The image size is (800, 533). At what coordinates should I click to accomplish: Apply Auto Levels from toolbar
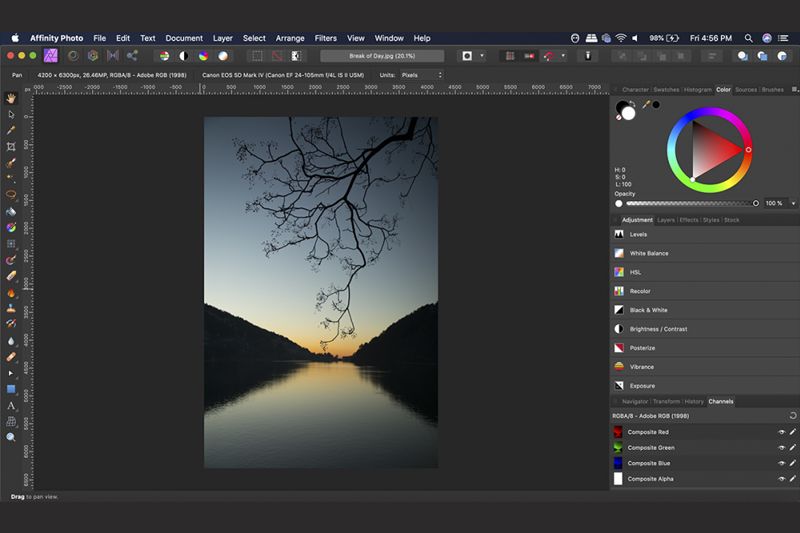(164, 56)
